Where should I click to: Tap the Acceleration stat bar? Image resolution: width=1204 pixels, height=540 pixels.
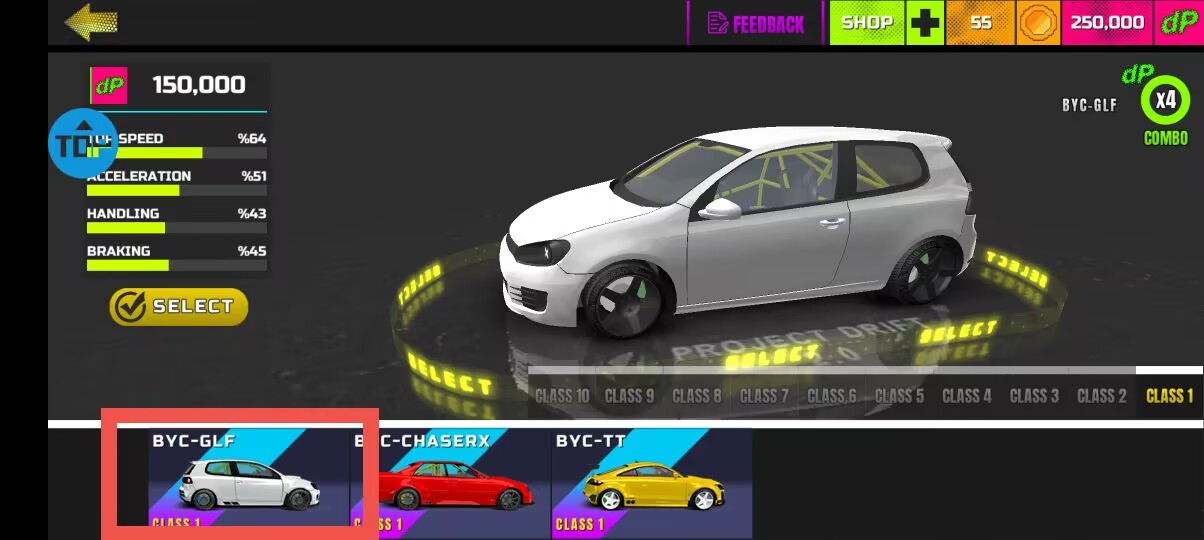[177, 190]
